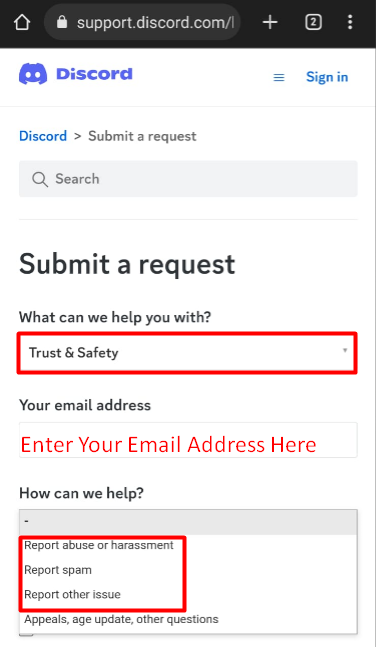This screenshot has width=376, height=647.
Task: Tap the browser home icon
Action: coord(22,22)
